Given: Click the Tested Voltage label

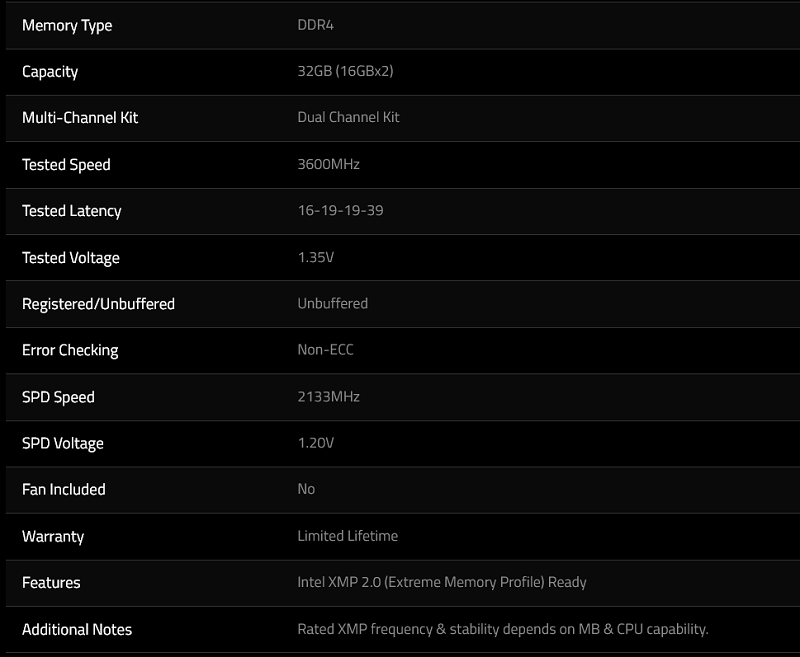Looking at the screenshot, I should [x=71, y=258].
